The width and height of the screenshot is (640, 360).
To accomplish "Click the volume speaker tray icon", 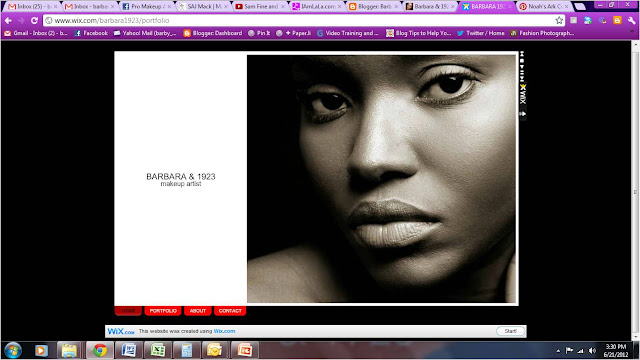I will point(592,351).
